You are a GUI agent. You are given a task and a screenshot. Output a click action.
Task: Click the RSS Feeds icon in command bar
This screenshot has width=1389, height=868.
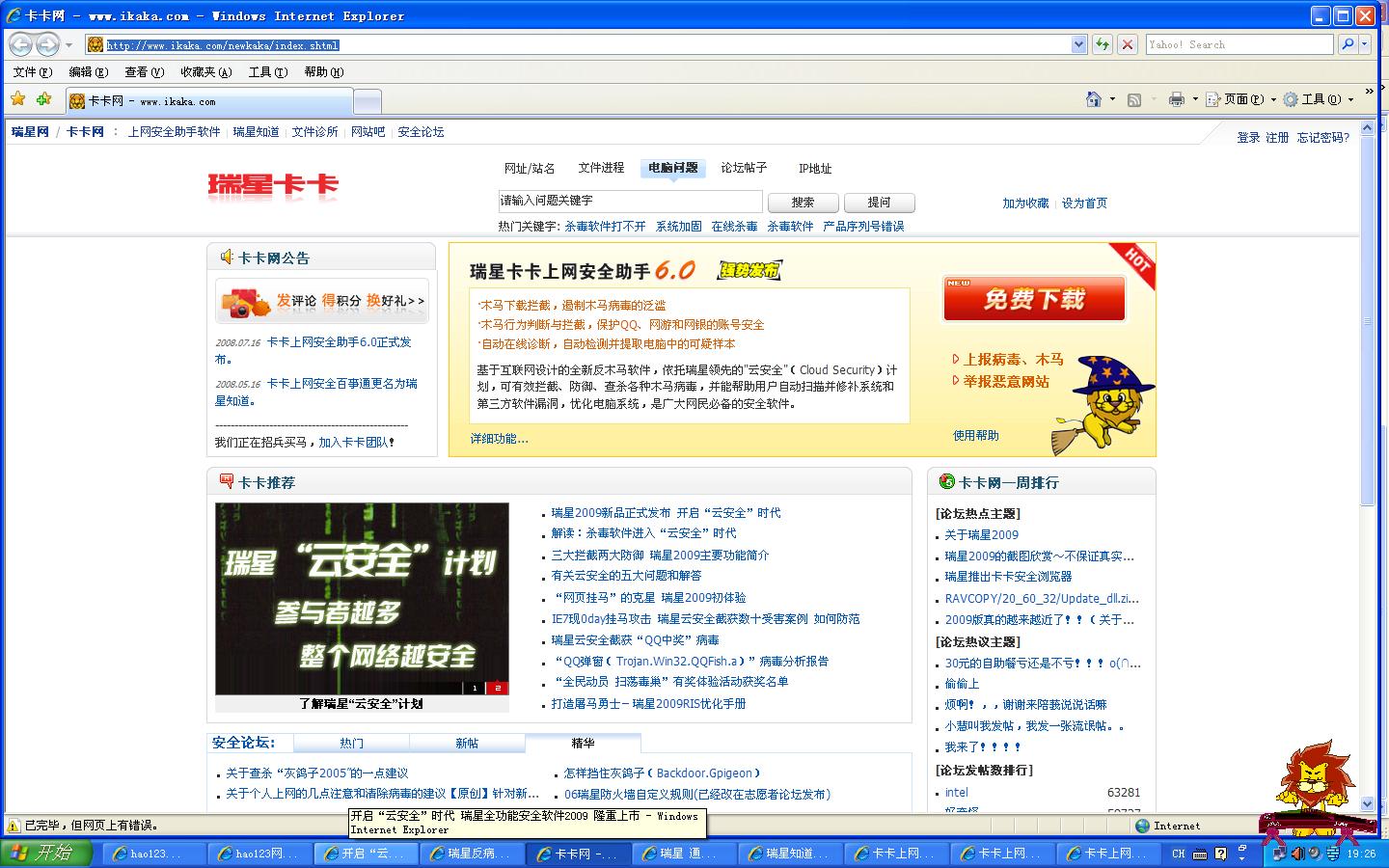(1134, 99)
